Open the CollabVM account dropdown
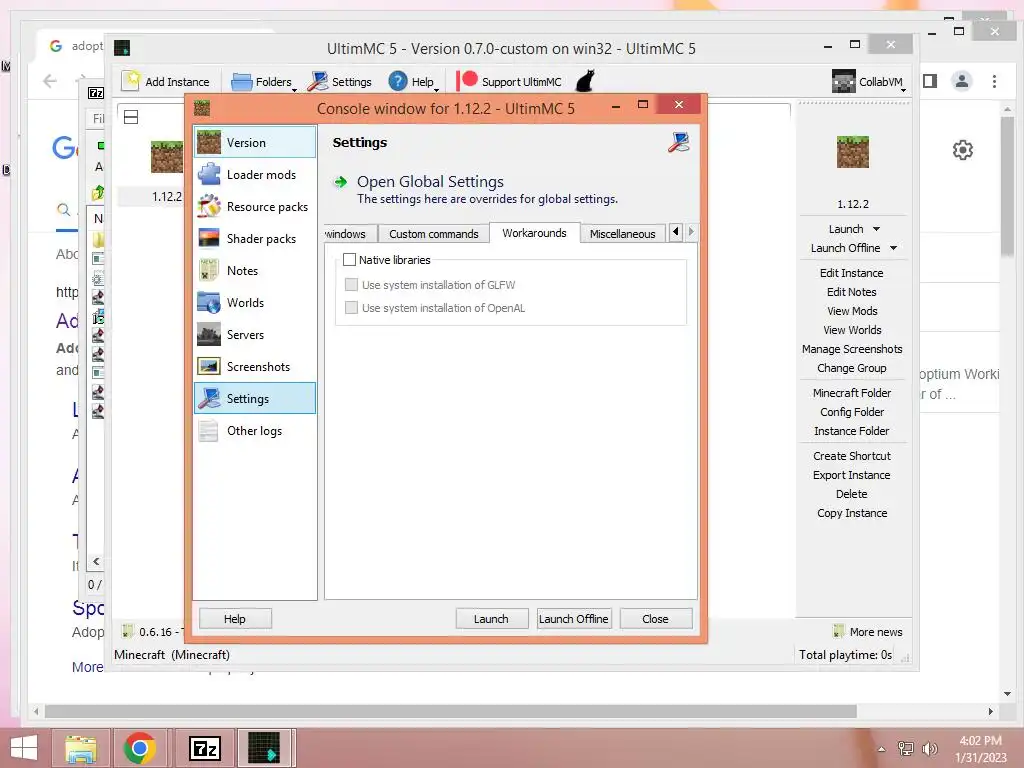This screenshot has width=1024, height=768. pos(869,82)
